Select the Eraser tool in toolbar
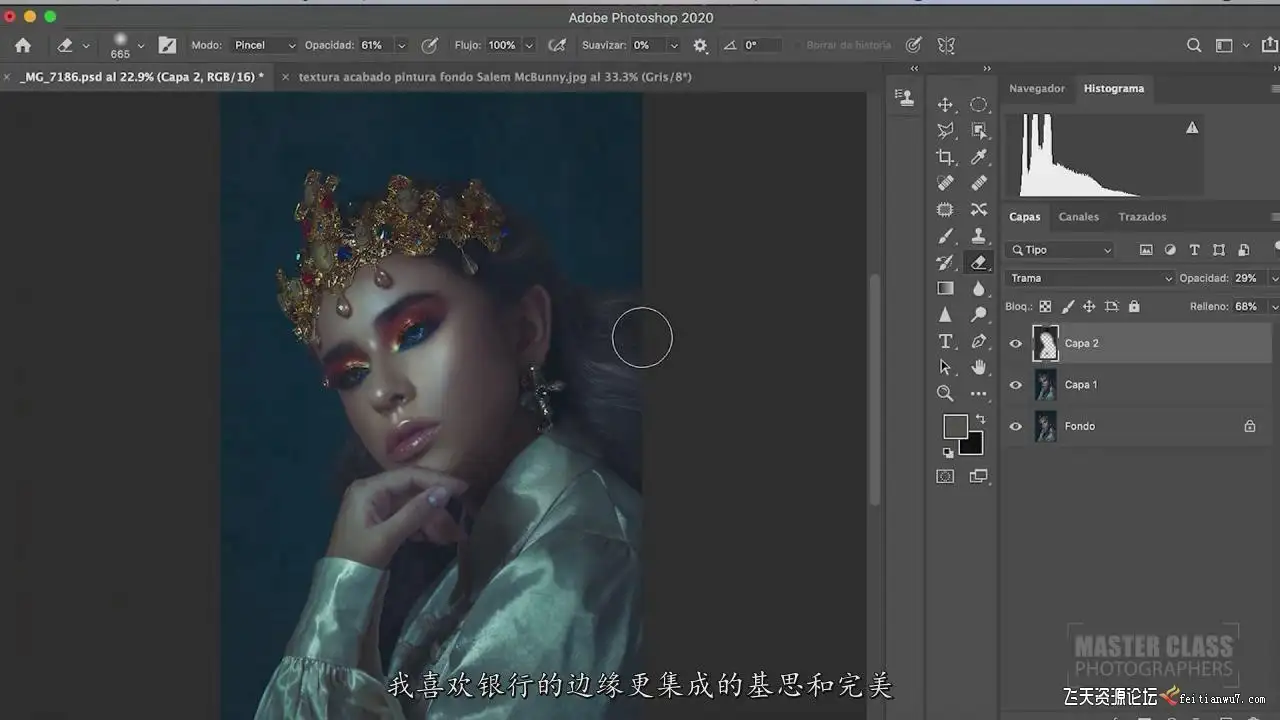The width and height of the screenshot is (1280, 720). [x=979, y=262]
